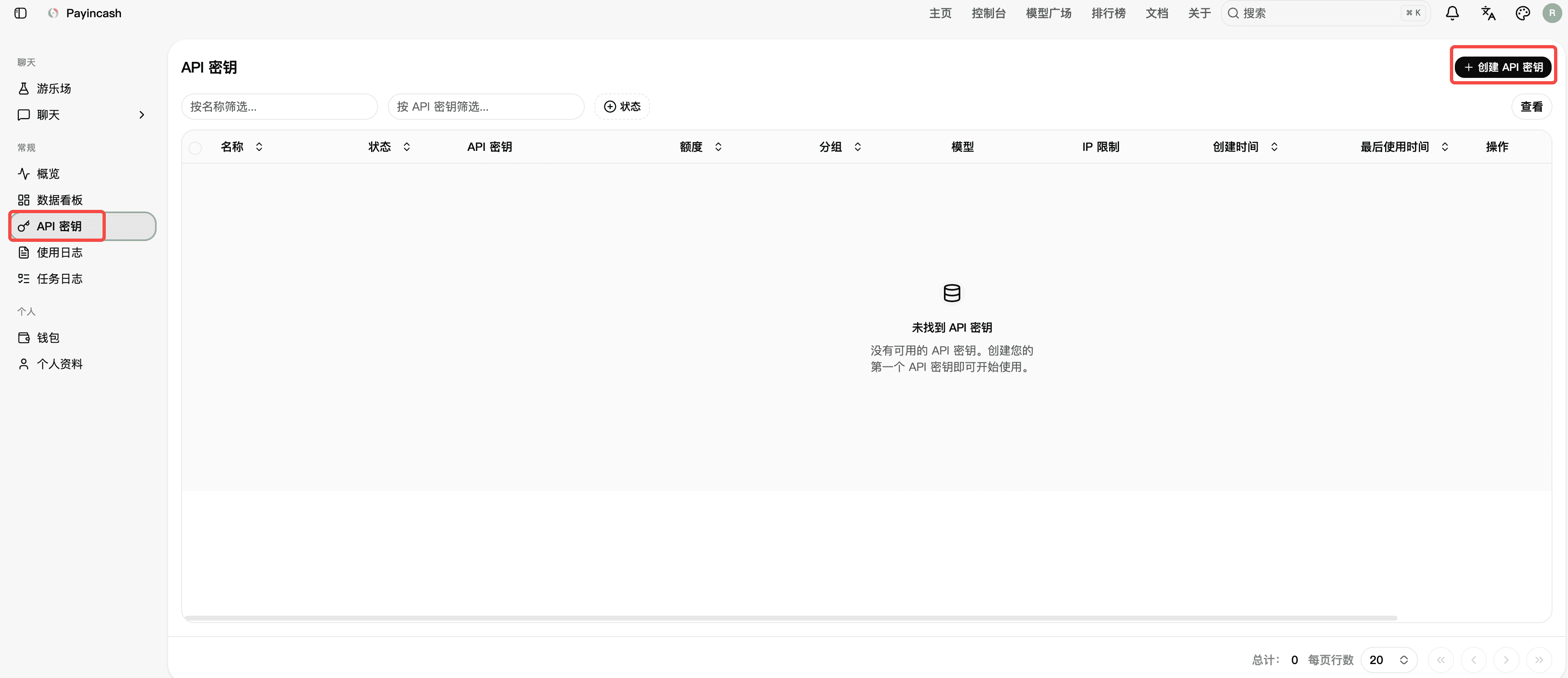This screenshot has width=1568, height=678.
Task: Open the rows-per-page 20 dropdown
Action: coord(1389,660)
